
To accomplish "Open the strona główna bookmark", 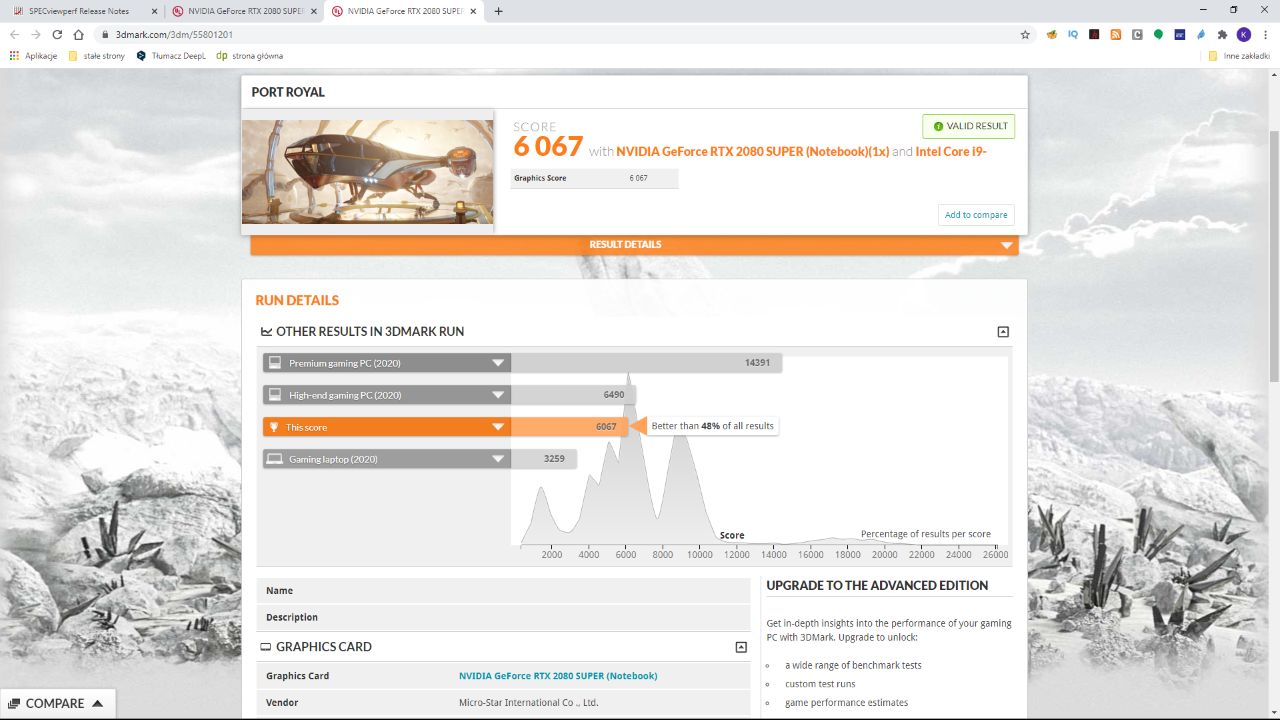I will pyautogui.click(x=249, y=56).
